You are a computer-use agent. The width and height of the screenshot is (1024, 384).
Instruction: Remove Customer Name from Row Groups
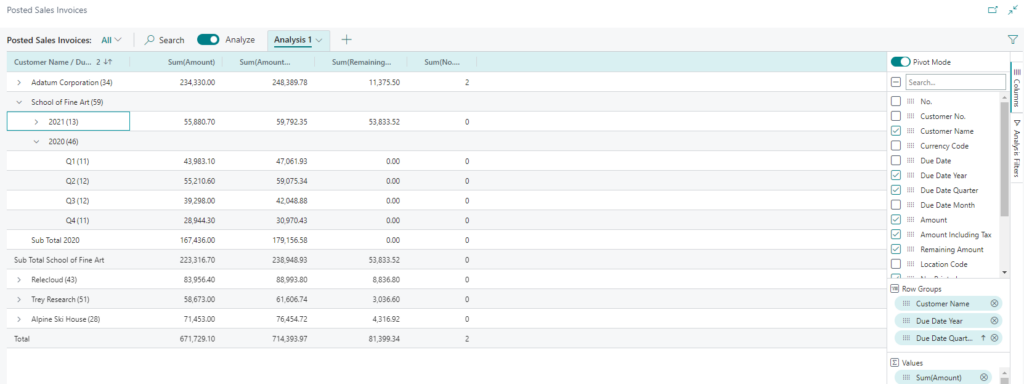click(x=994, y=304)
